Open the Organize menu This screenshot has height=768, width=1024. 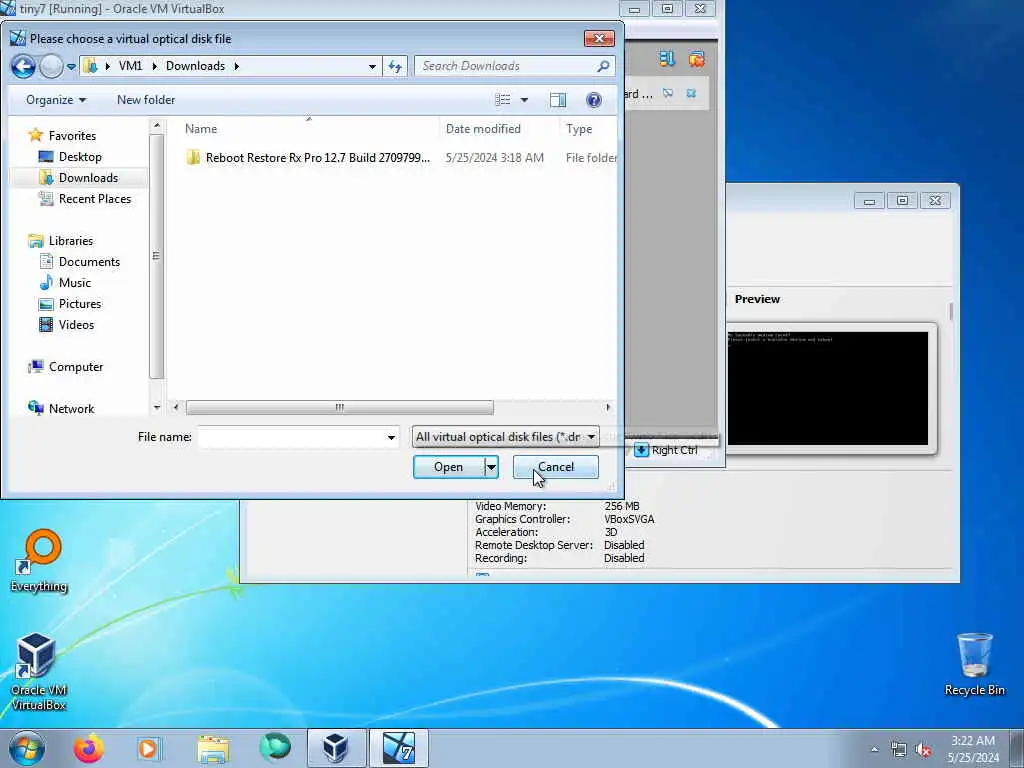tap(56, 100)
